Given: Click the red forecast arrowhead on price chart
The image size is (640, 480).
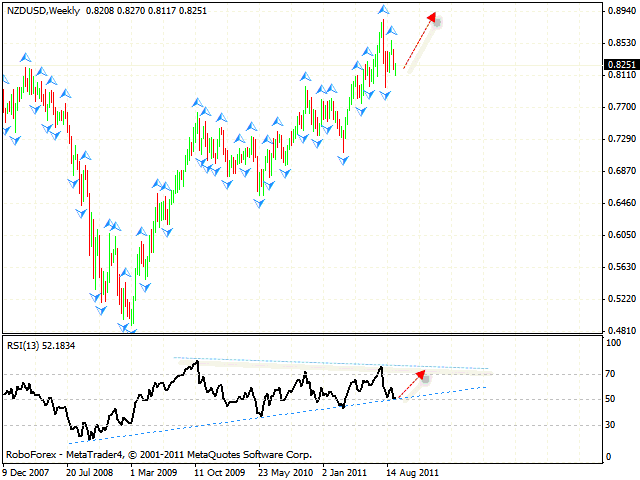Looking at the screenshot, I should 432,17.
